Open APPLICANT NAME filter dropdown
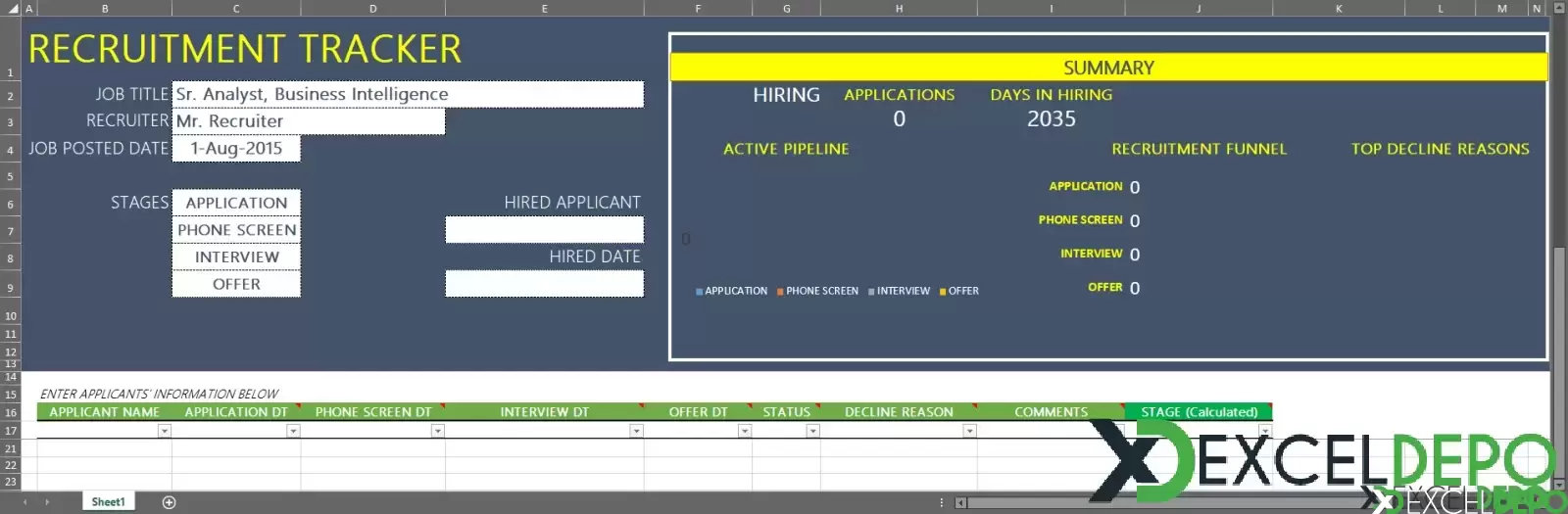 tap(165, 431)
